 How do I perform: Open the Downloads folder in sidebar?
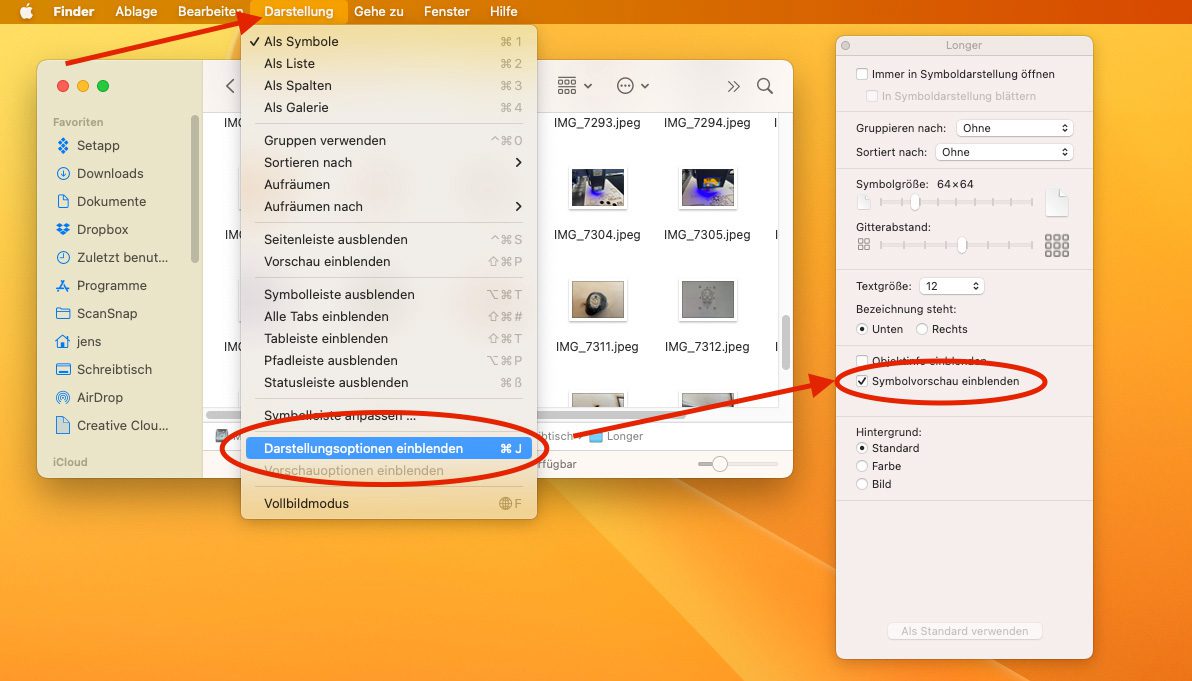coord(109,173)
